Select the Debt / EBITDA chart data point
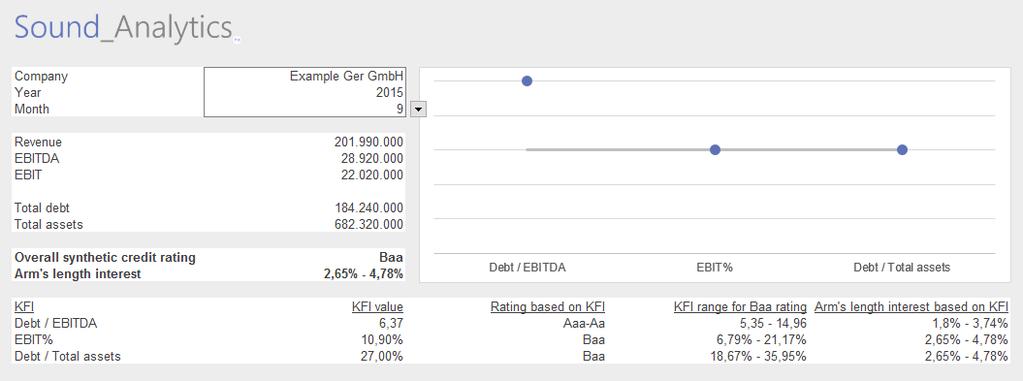The width and height of the screenshot is (1023, 381). pos(527,81)
